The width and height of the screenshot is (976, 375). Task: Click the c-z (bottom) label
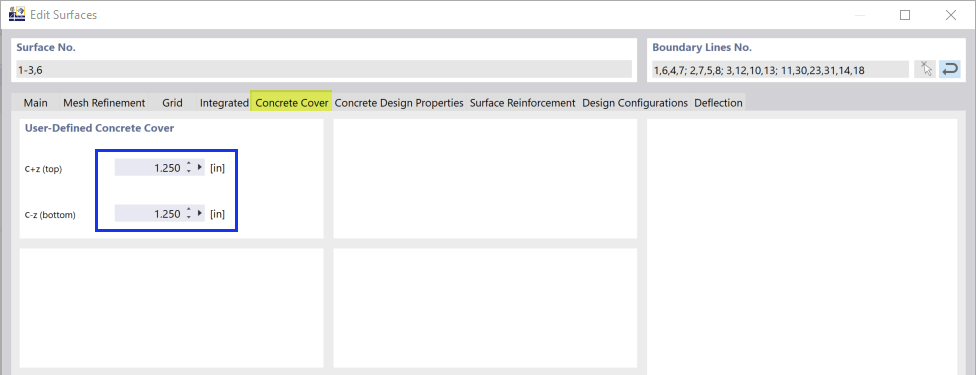pos(50,215)
